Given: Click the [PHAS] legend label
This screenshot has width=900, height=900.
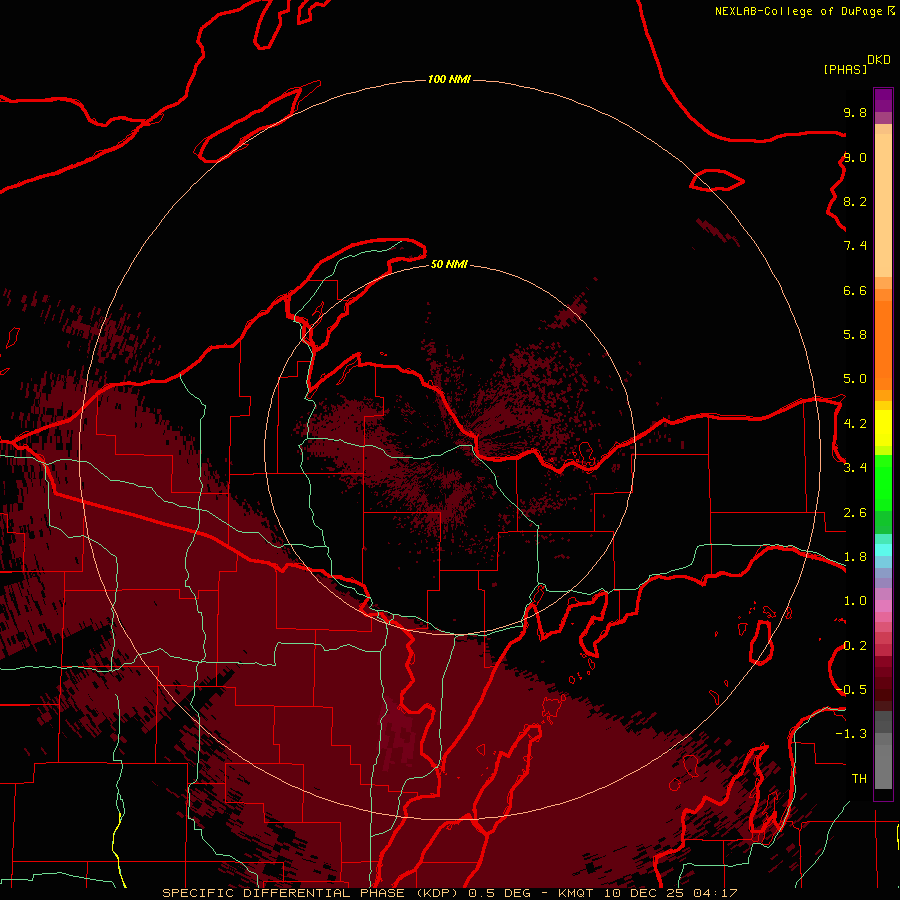Looking at the screenshot, I should (x=845, y=70).
